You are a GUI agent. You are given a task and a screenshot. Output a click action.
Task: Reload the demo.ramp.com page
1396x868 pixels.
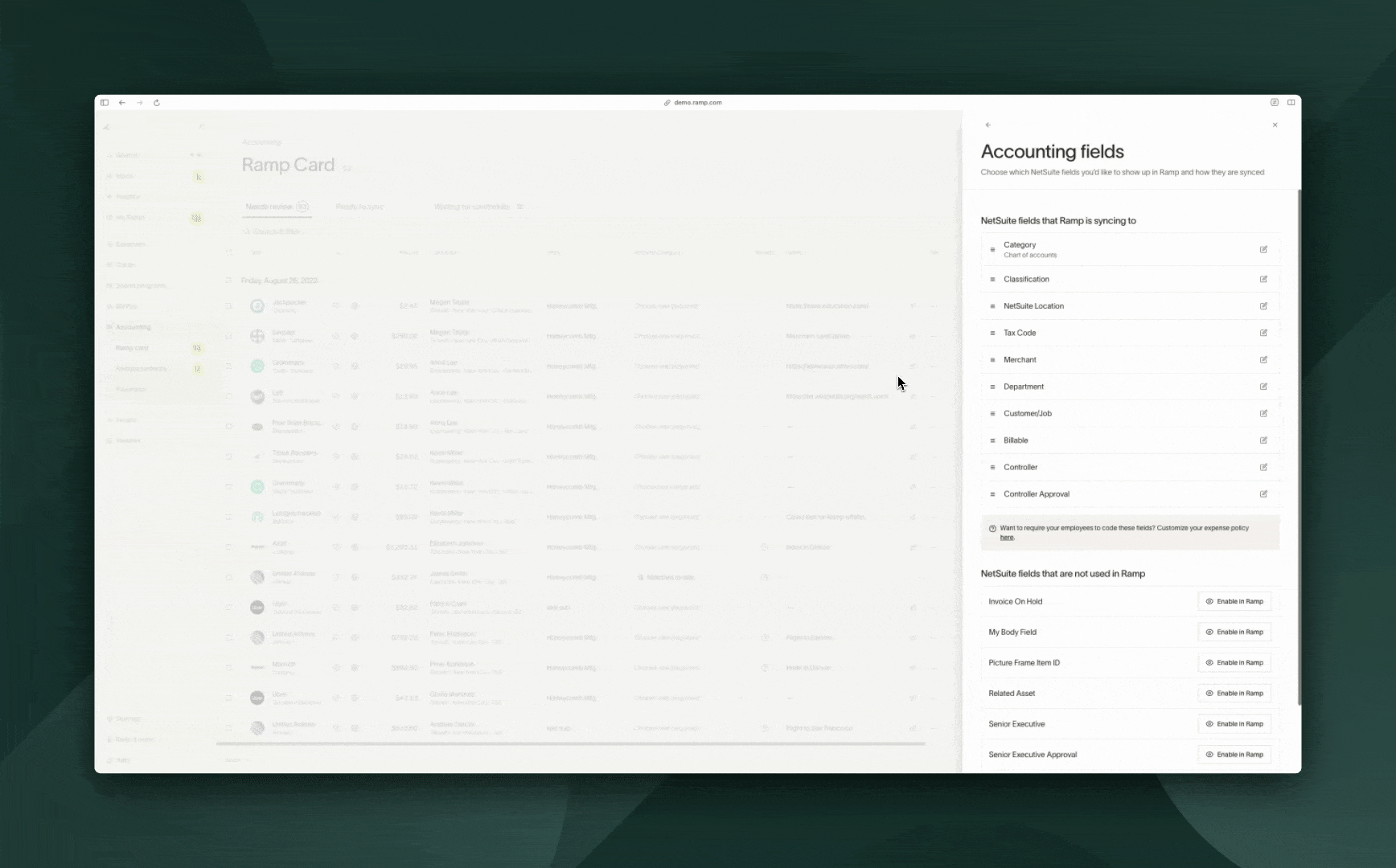(157, 103)
